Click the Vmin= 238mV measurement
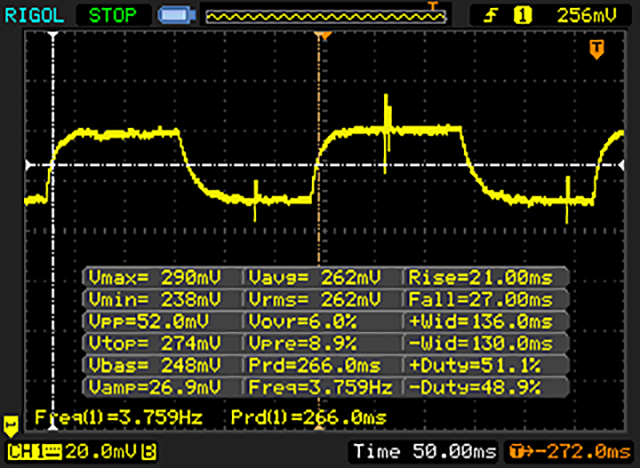This screenshot has width=640, height=468. coord(155,300)
